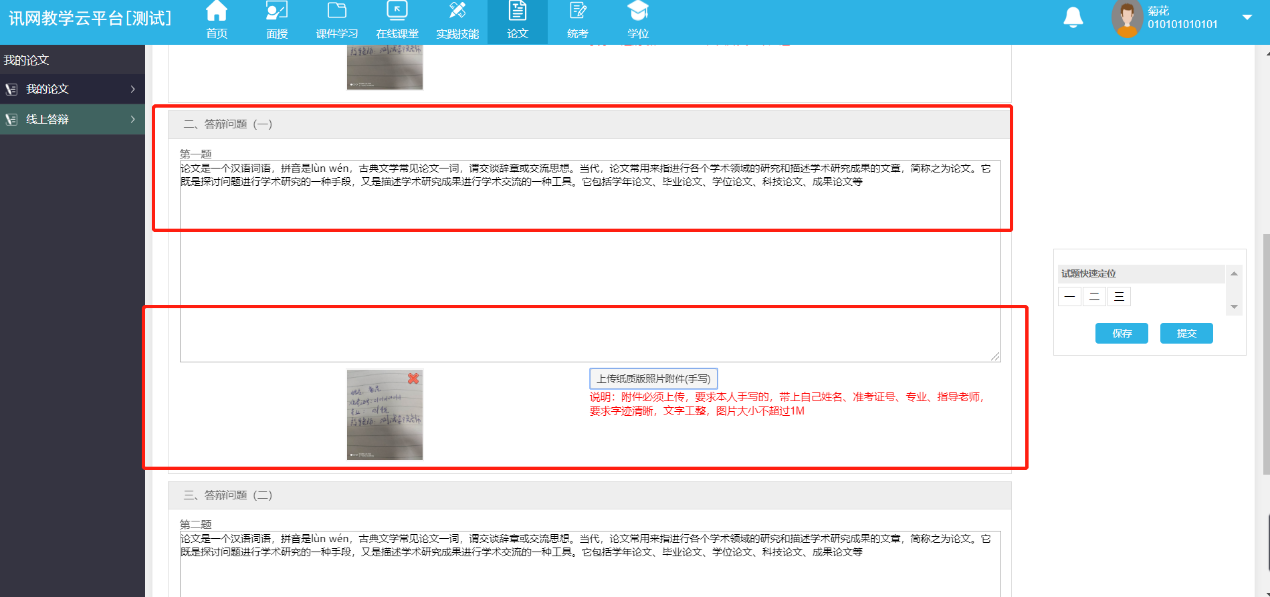Jump to question 一 in 试题快速定位 panel

[1068, 296]
